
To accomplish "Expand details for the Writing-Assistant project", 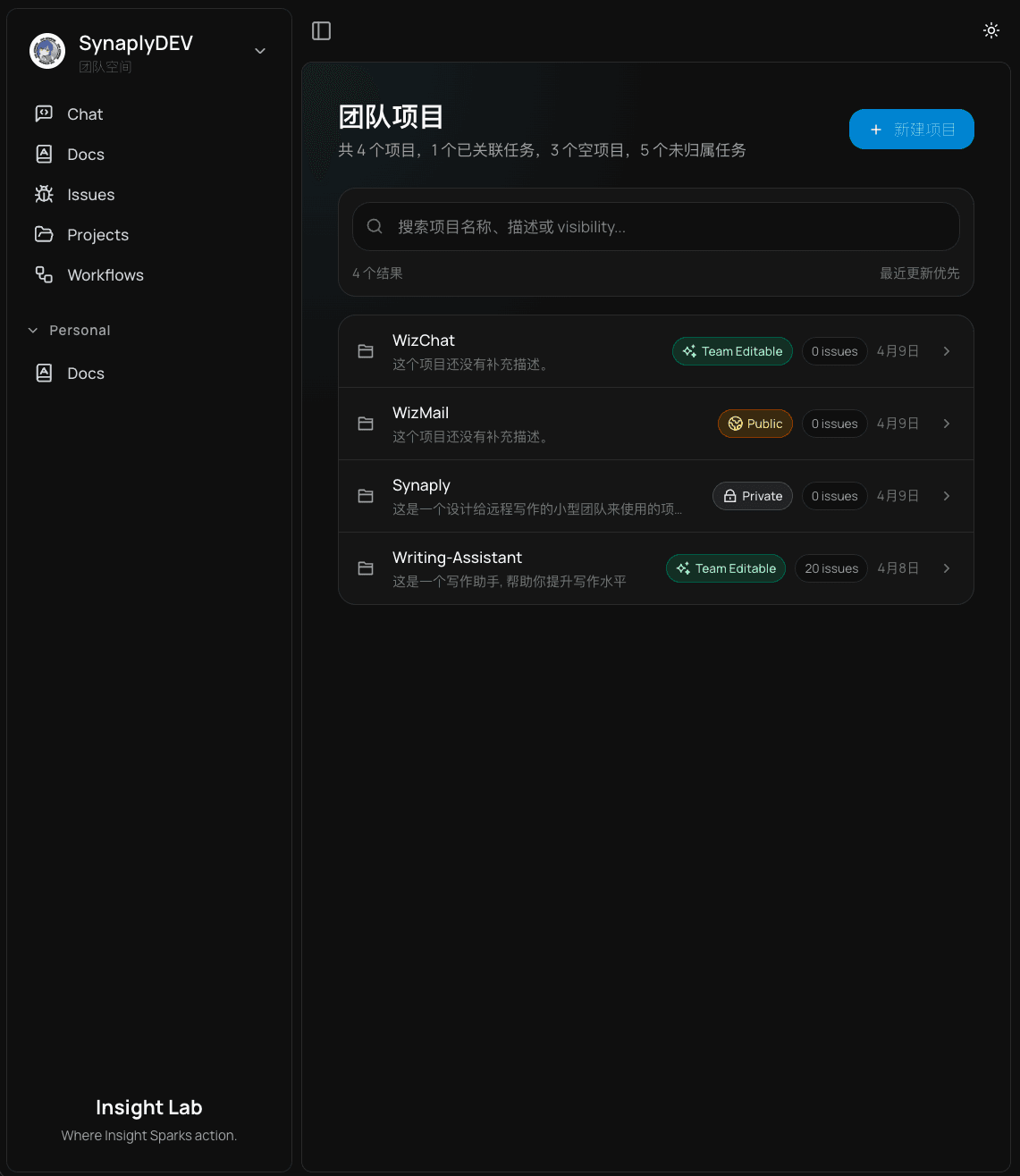I will [x=946, y=568].
